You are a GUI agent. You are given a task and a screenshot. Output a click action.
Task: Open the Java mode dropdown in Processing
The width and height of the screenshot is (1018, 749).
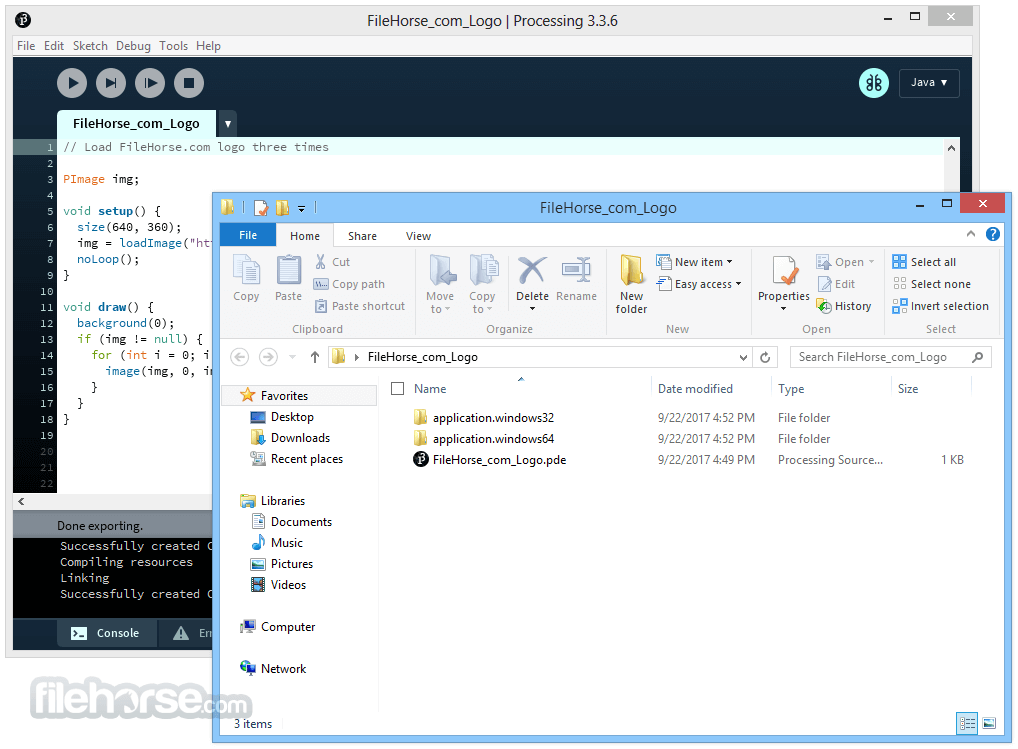pos(929,83)
